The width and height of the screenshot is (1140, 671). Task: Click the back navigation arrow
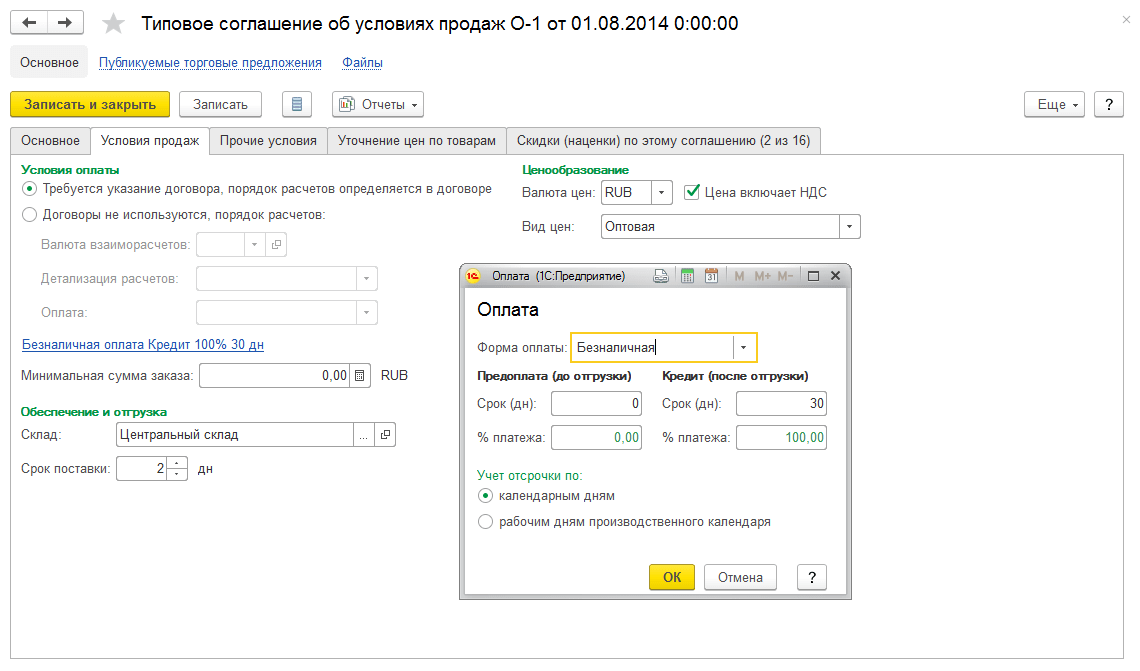coord(30,23)
